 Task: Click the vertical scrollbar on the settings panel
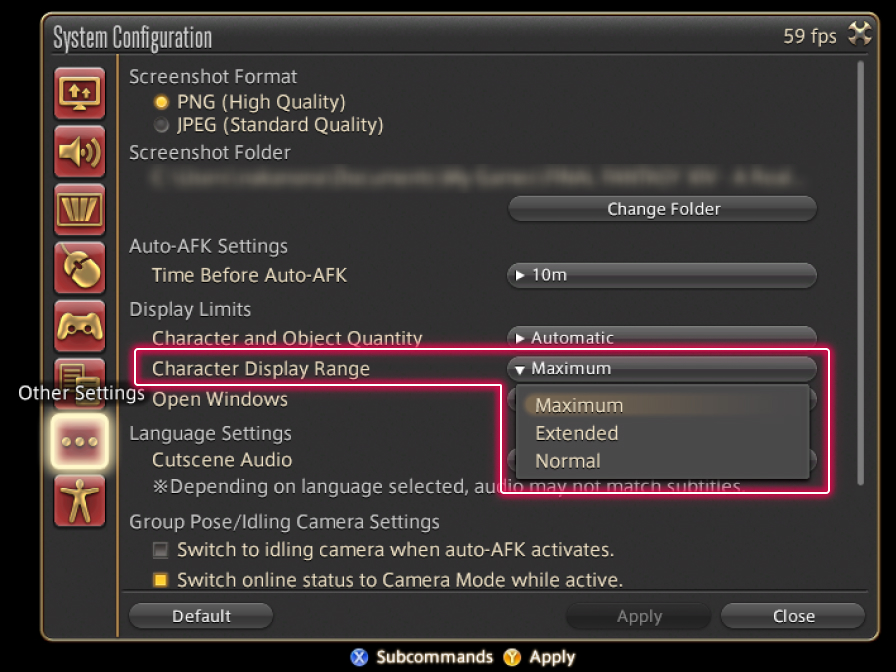[861, 270]
